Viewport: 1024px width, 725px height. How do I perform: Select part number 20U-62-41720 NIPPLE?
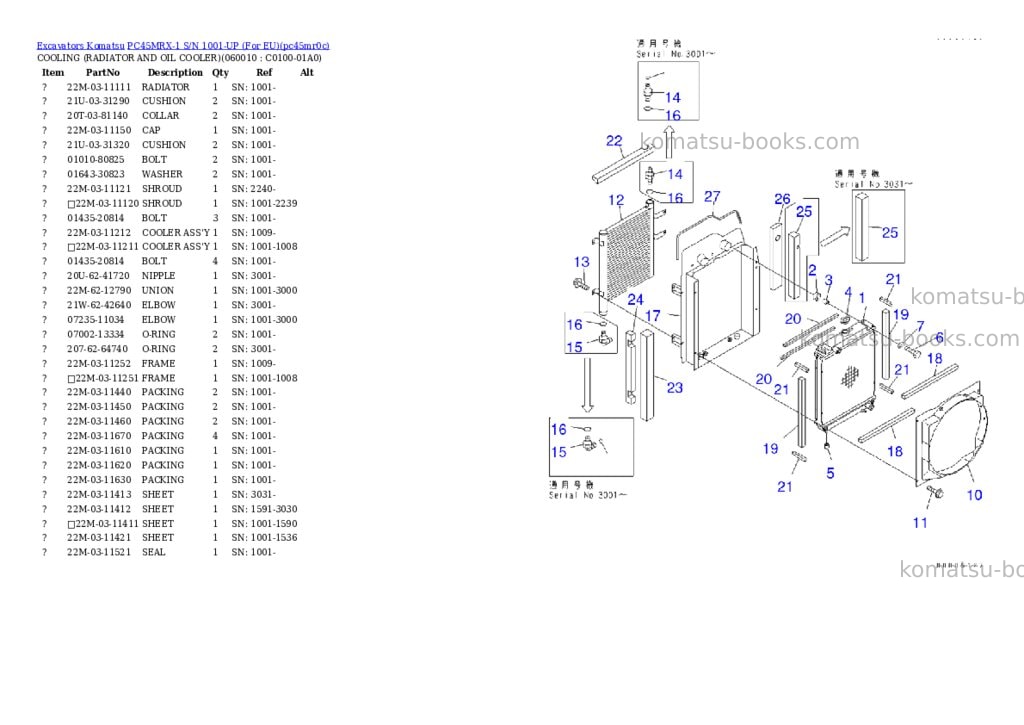(98, 276)
